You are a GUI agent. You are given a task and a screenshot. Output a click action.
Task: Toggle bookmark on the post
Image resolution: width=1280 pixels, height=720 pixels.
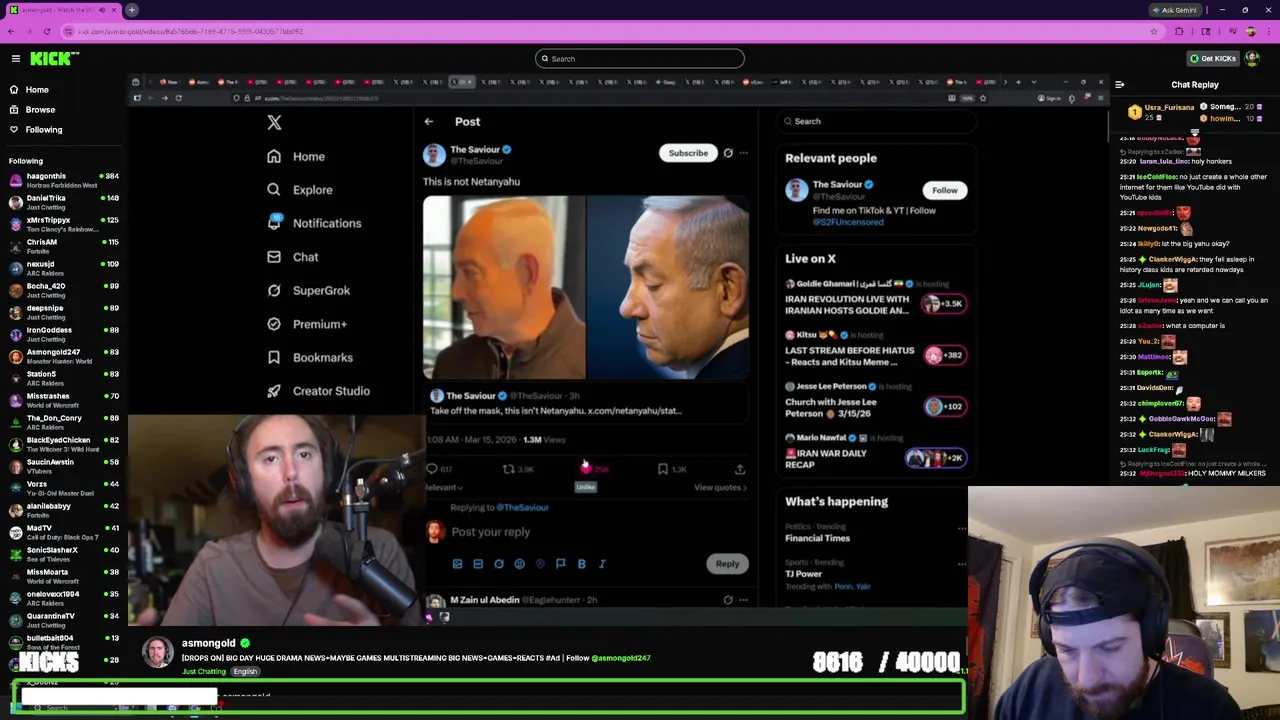click(663, 469)
